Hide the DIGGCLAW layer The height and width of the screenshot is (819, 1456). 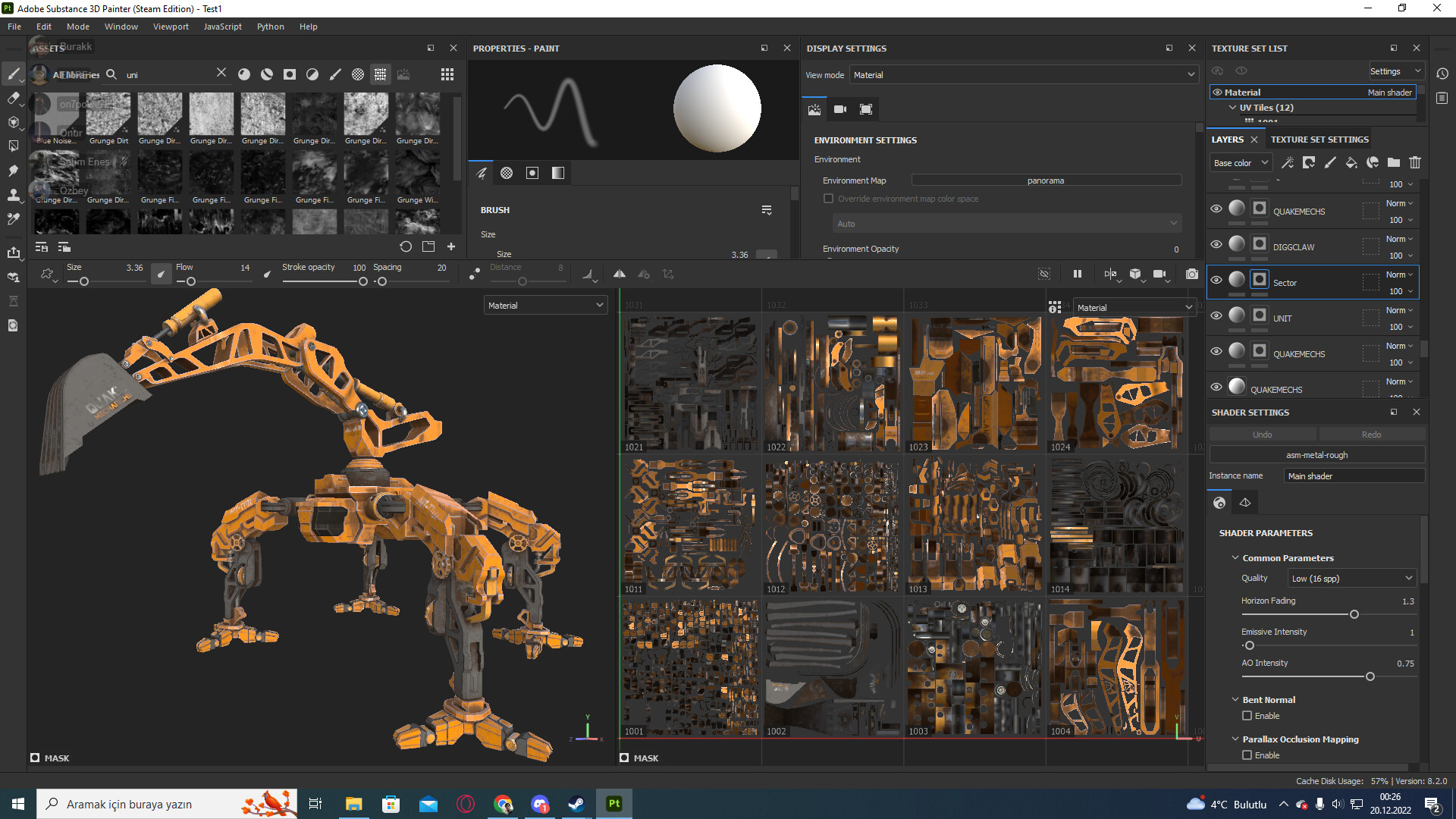pyautogui.click(x=1216, y=243)
